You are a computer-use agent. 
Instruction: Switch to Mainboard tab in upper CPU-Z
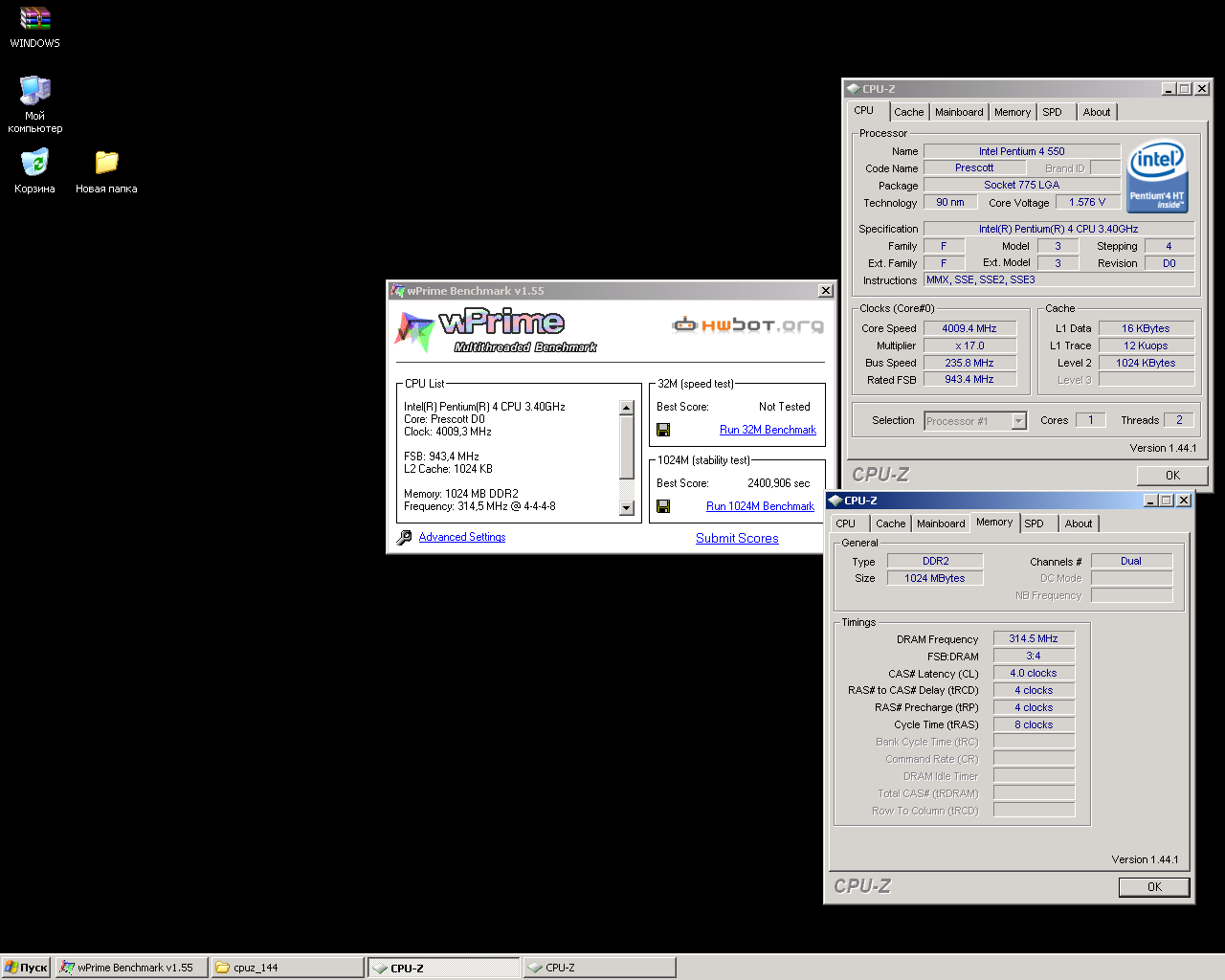[959, 112]
